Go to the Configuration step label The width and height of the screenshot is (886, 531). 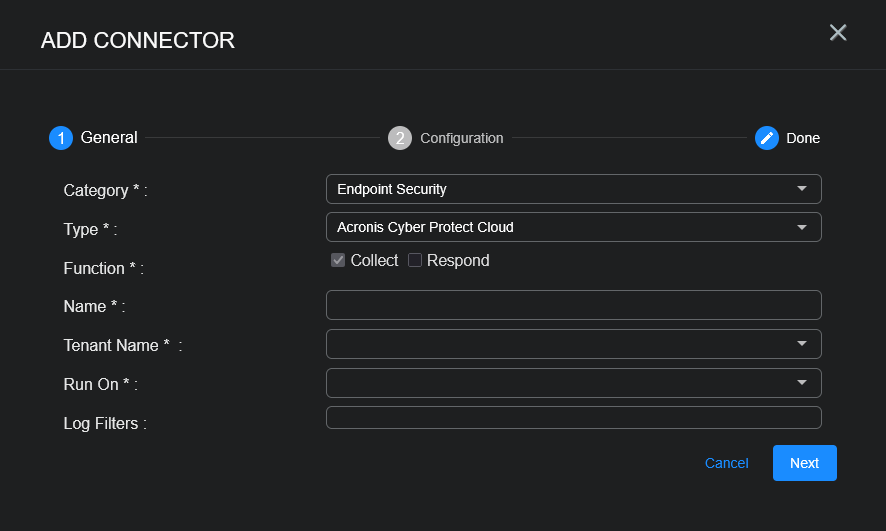click(x=461, y=138)
